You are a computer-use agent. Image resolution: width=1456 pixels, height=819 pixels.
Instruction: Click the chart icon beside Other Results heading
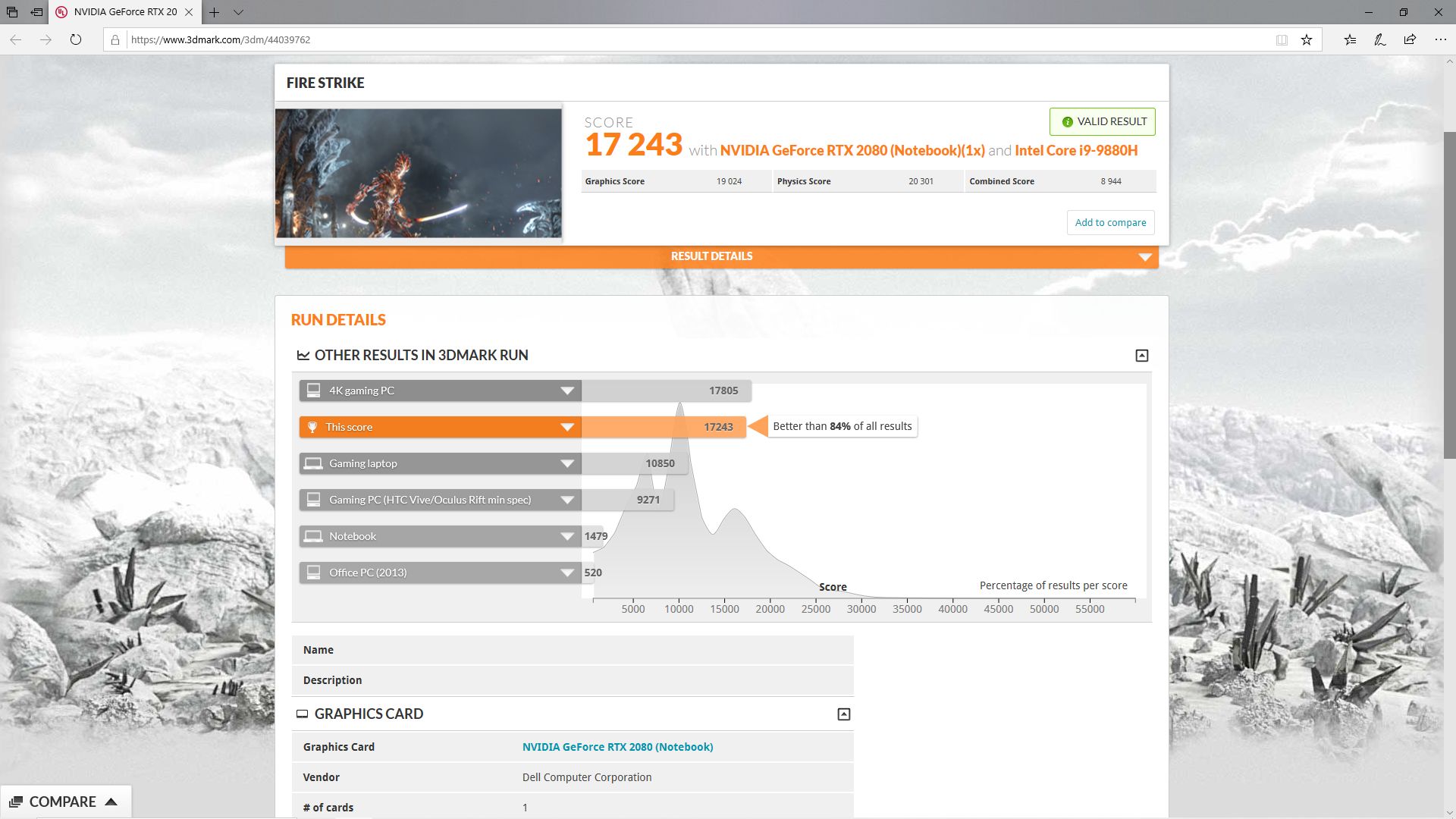(x=303, y=355)
